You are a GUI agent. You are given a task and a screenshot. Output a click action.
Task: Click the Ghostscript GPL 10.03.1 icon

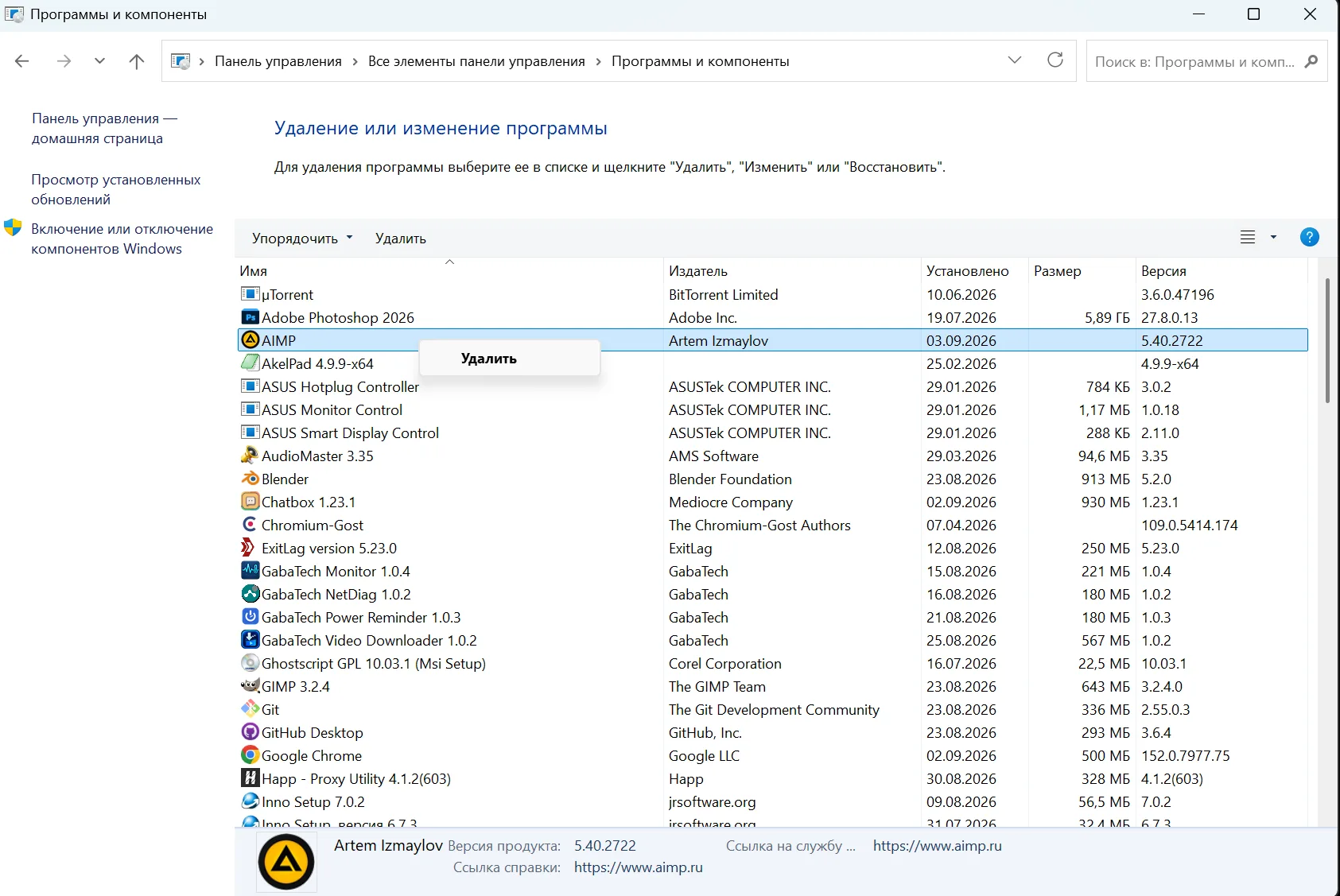tap(250, 663)
